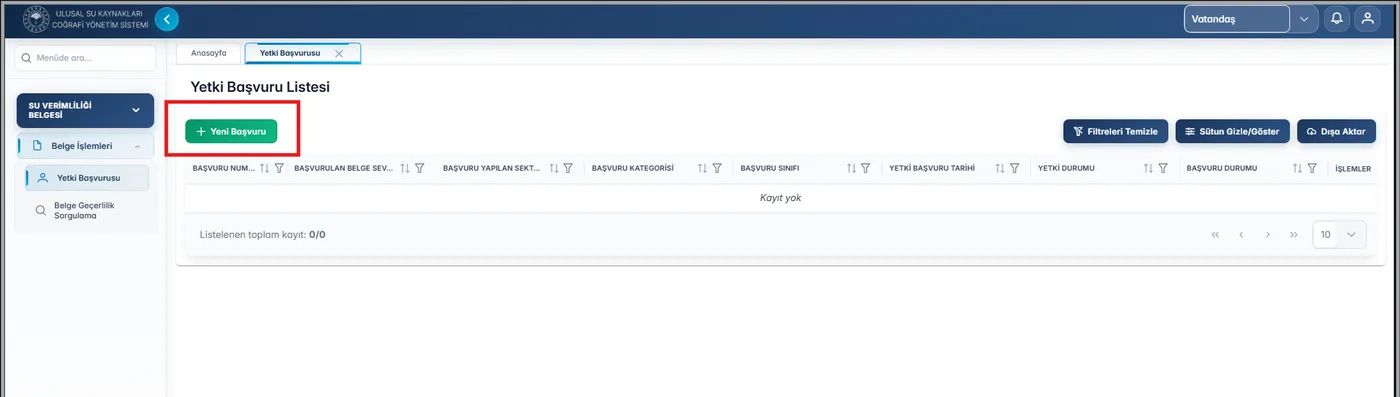Sort by Başvurulan Belge Seviyesi column
Viewport: 1400px width, 397px height.
(406, 169)
